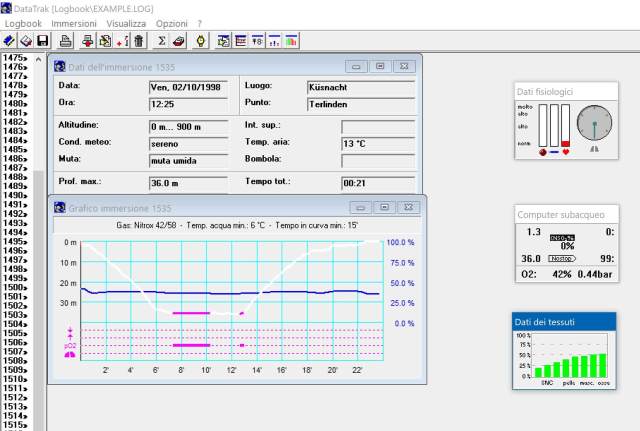Click the trash can delete icon
Image resolution: width=640 pixels, height=431 pixels.
tap(138, 41)
